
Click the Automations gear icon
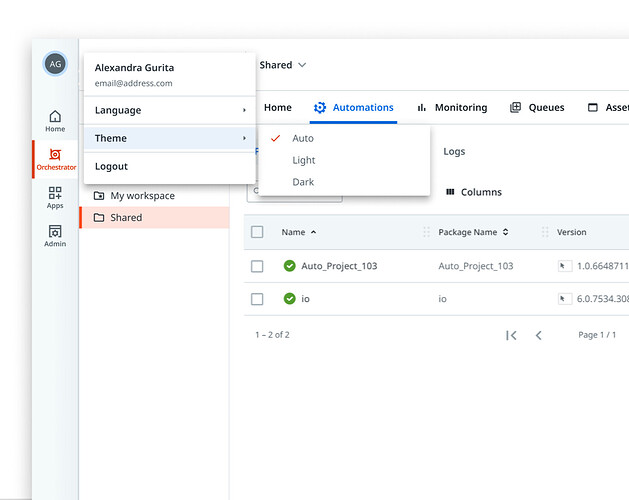320,108
